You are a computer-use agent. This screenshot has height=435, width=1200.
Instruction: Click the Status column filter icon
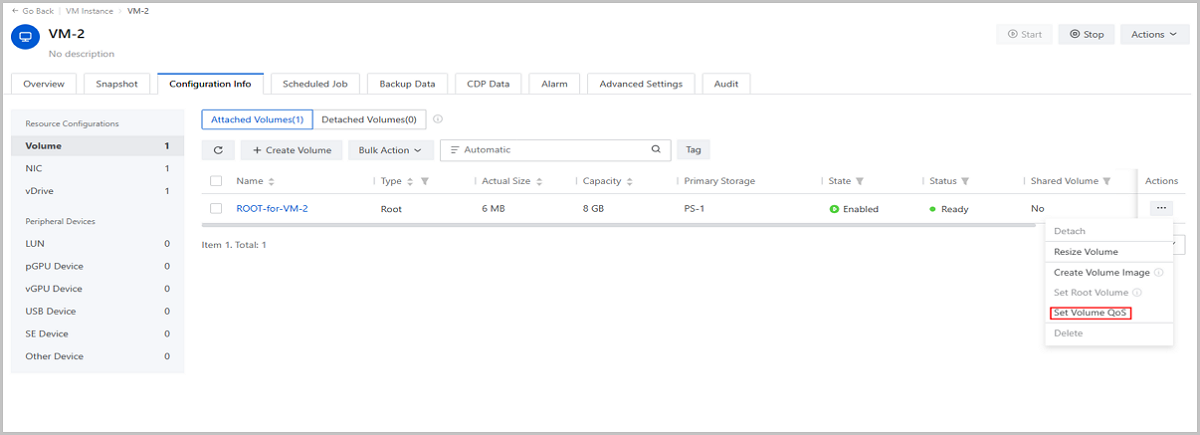[x=965, y=181]
